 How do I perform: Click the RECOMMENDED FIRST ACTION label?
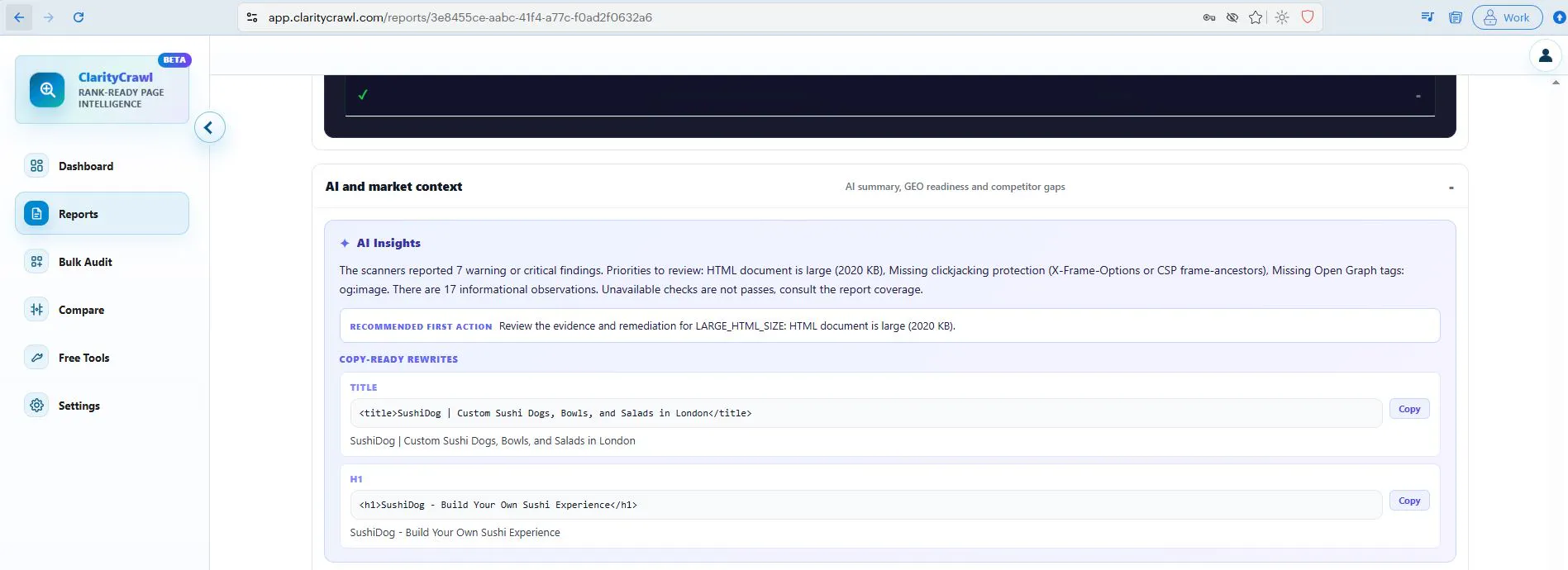pos(421,327)
